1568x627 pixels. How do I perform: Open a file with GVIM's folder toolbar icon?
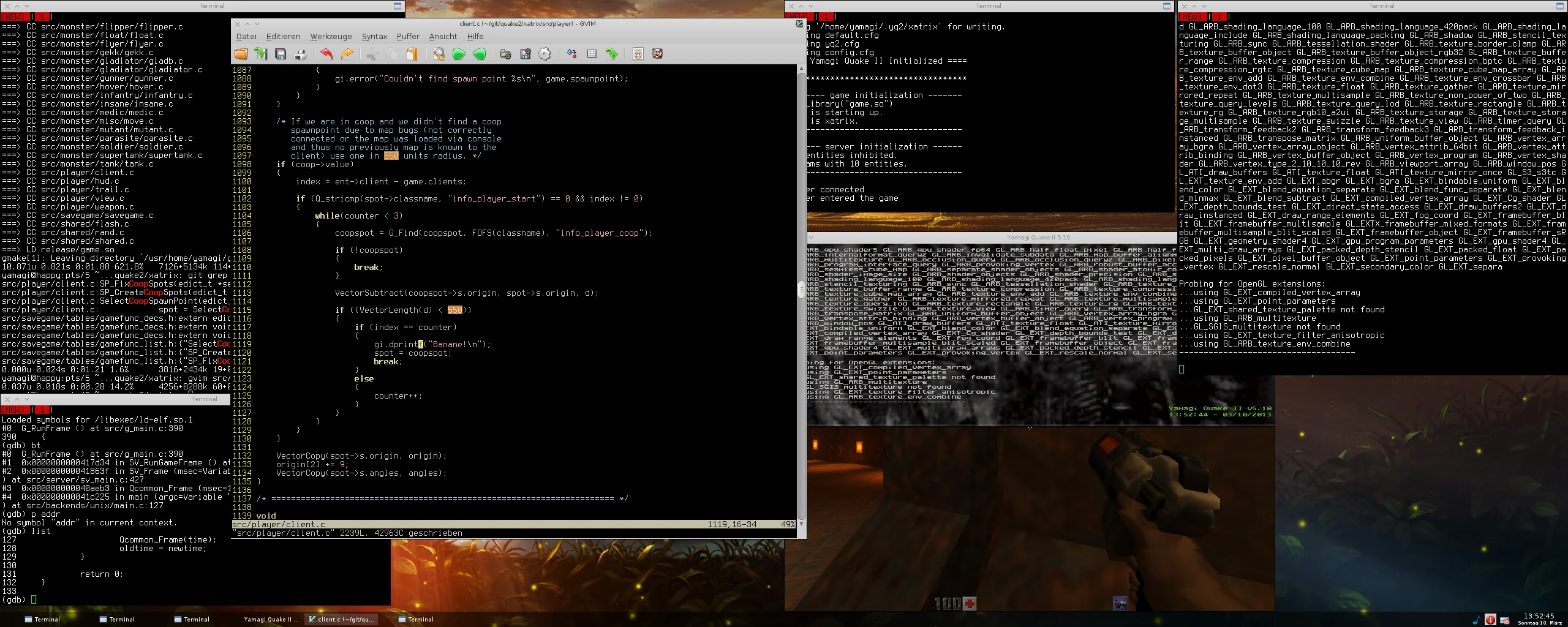pyautogui.click(x=241, y=54)
